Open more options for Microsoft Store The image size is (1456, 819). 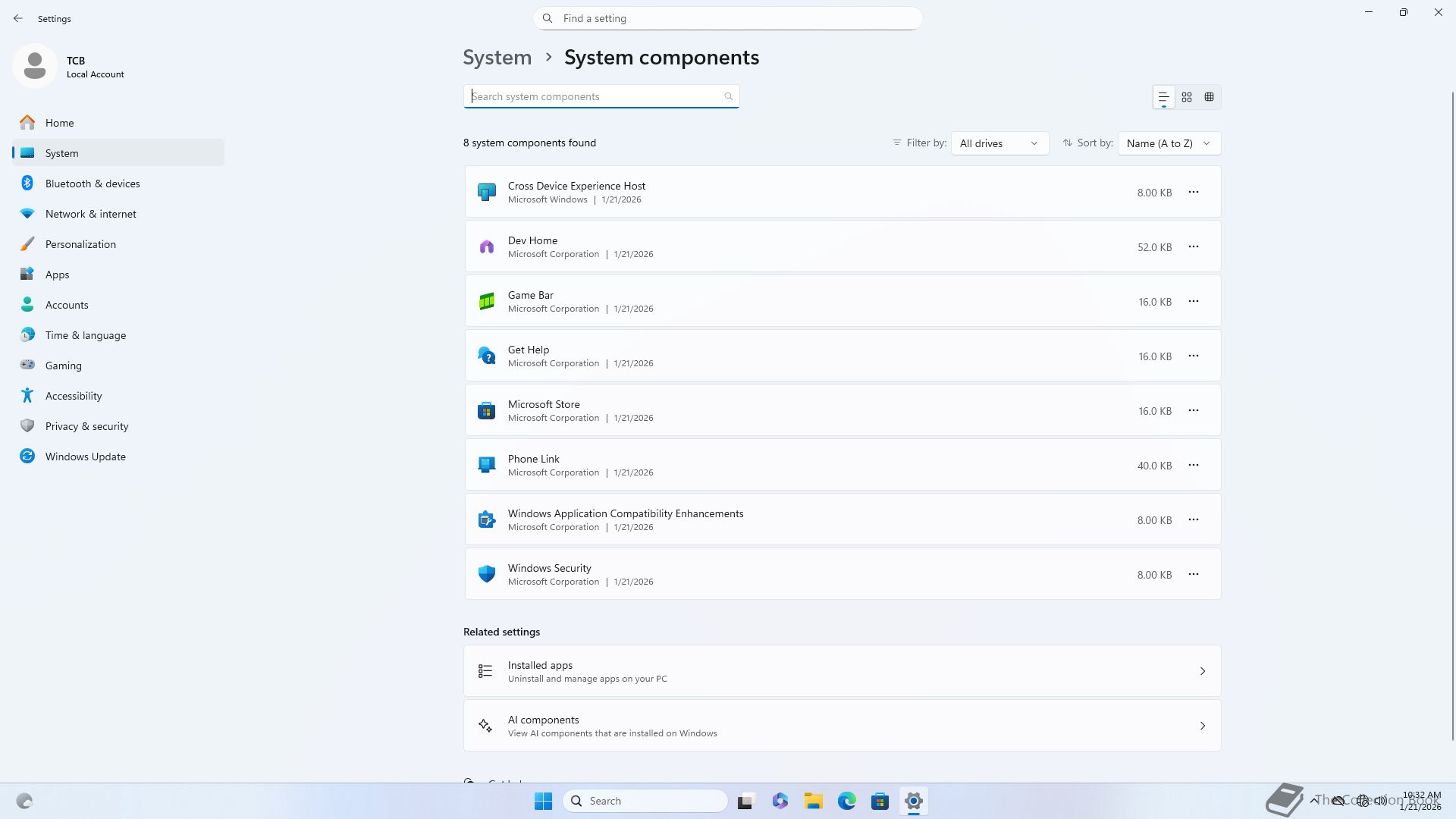point(1194,410)
